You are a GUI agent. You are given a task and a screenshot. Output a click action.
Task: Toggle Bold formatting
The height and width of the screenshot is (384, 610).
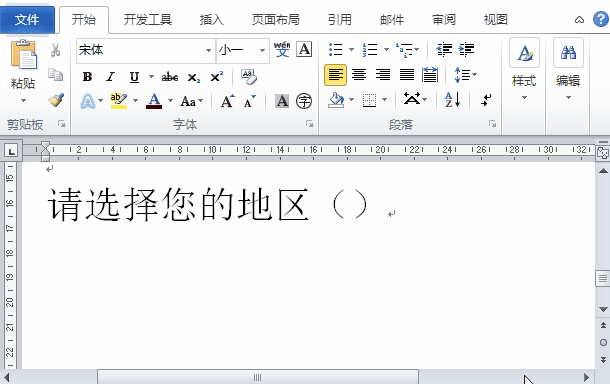(88, 77)
